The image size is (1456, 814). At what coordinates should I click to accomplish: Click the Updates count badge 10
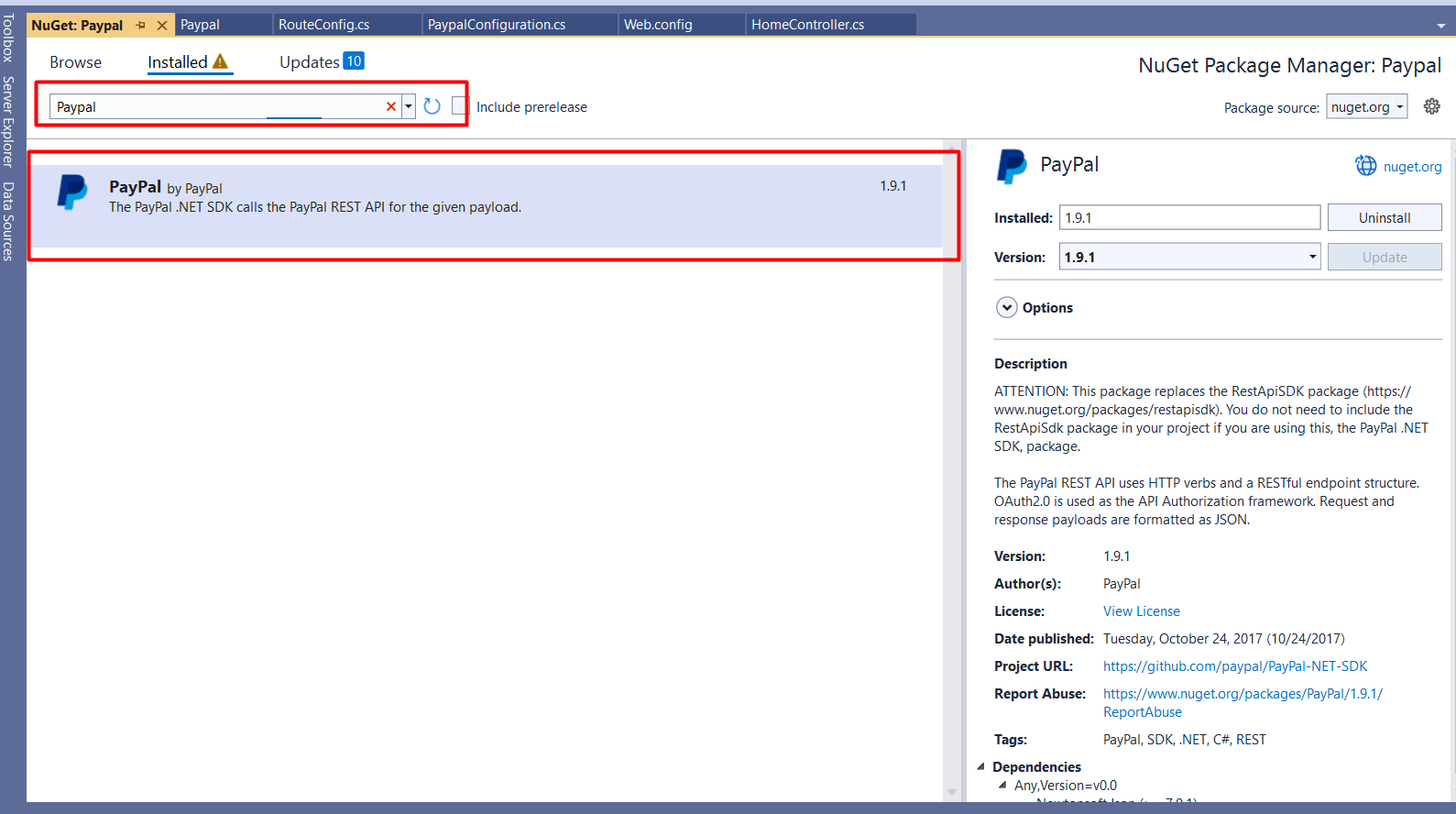click(x=354, y=60)
